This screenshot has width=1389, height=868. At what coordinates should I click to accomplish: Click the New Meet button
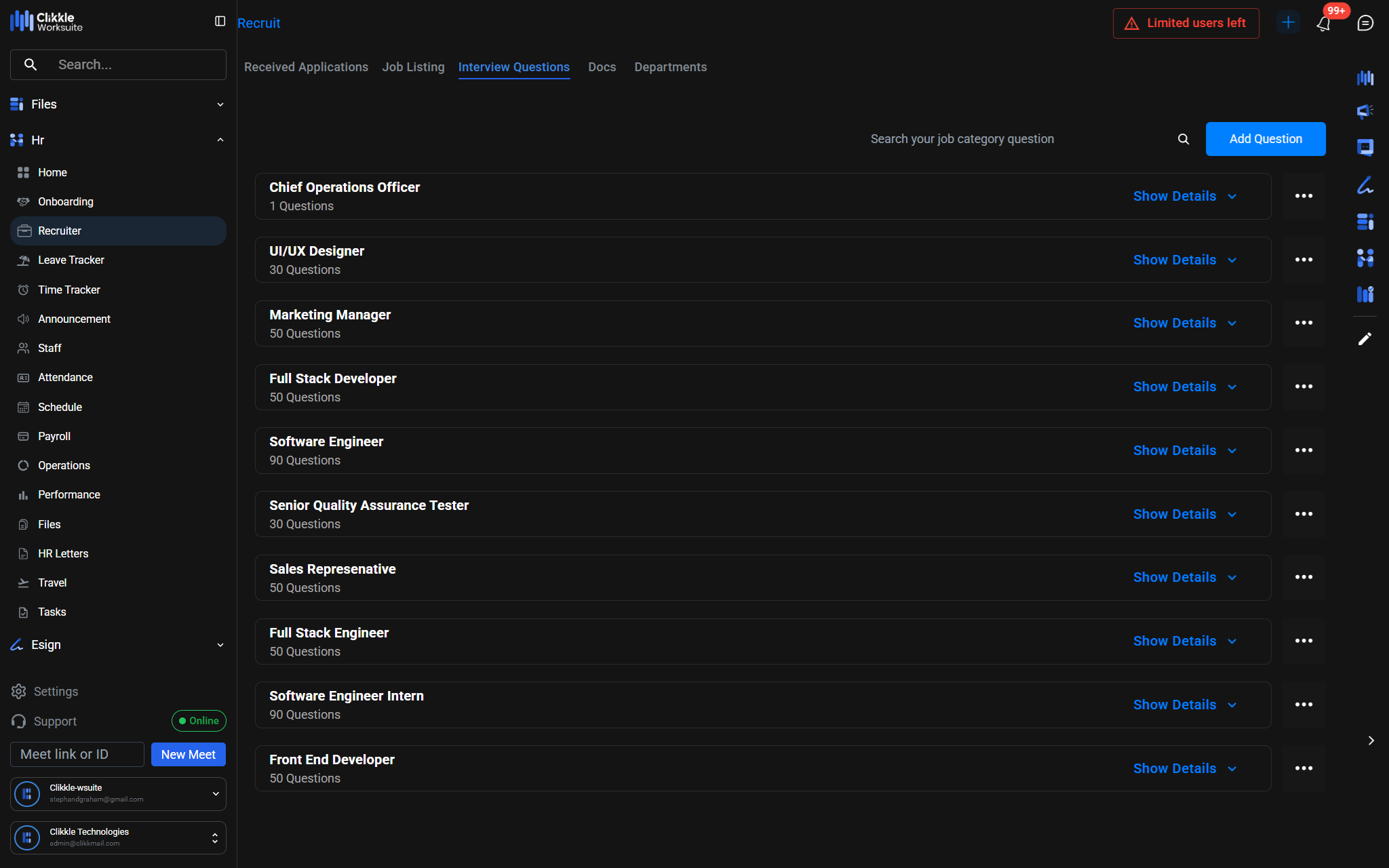click(188, 755)
